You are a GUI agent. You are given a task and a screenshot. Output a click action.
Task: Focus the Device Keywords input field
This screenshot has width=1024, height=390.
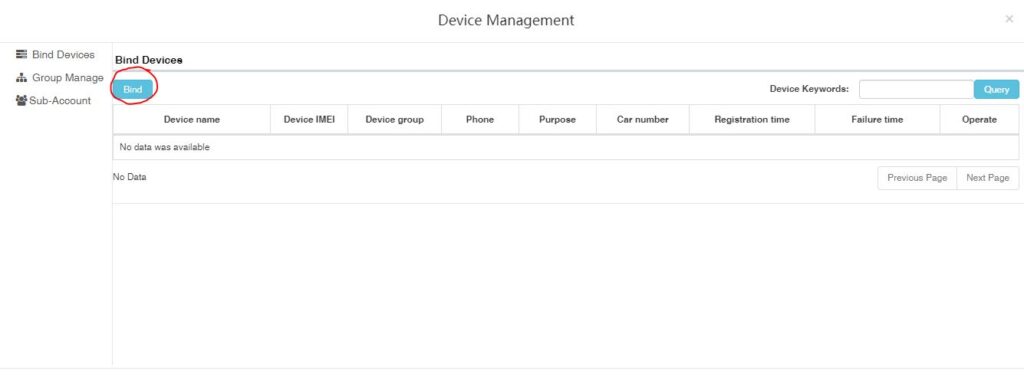916,89
